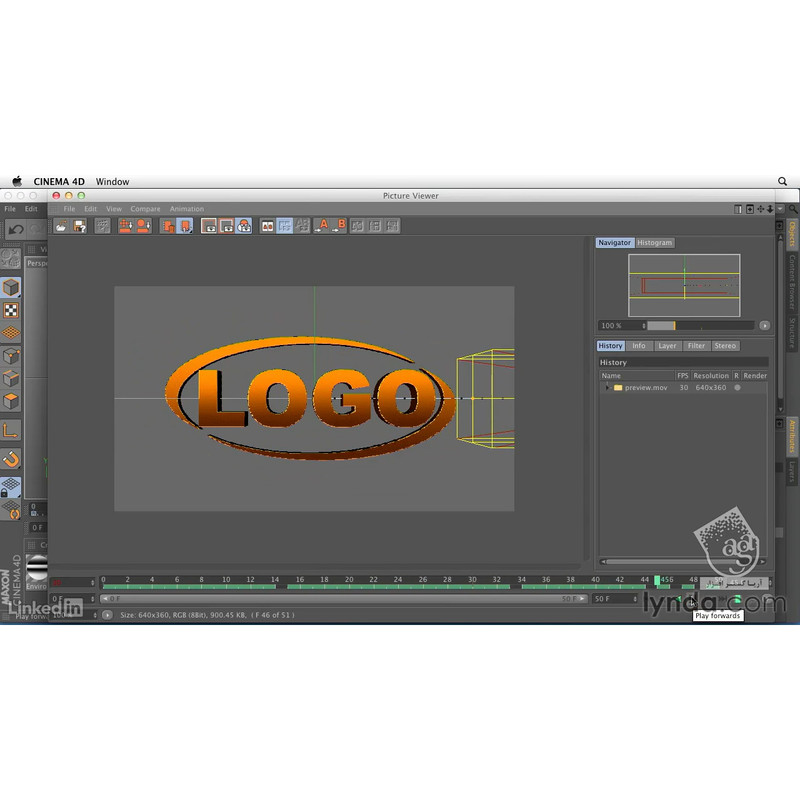Click the 50 F end frame field
Image resolution: width=800 pixels, height=800 pixels.
pyautogui.click(x=616, y=599)
